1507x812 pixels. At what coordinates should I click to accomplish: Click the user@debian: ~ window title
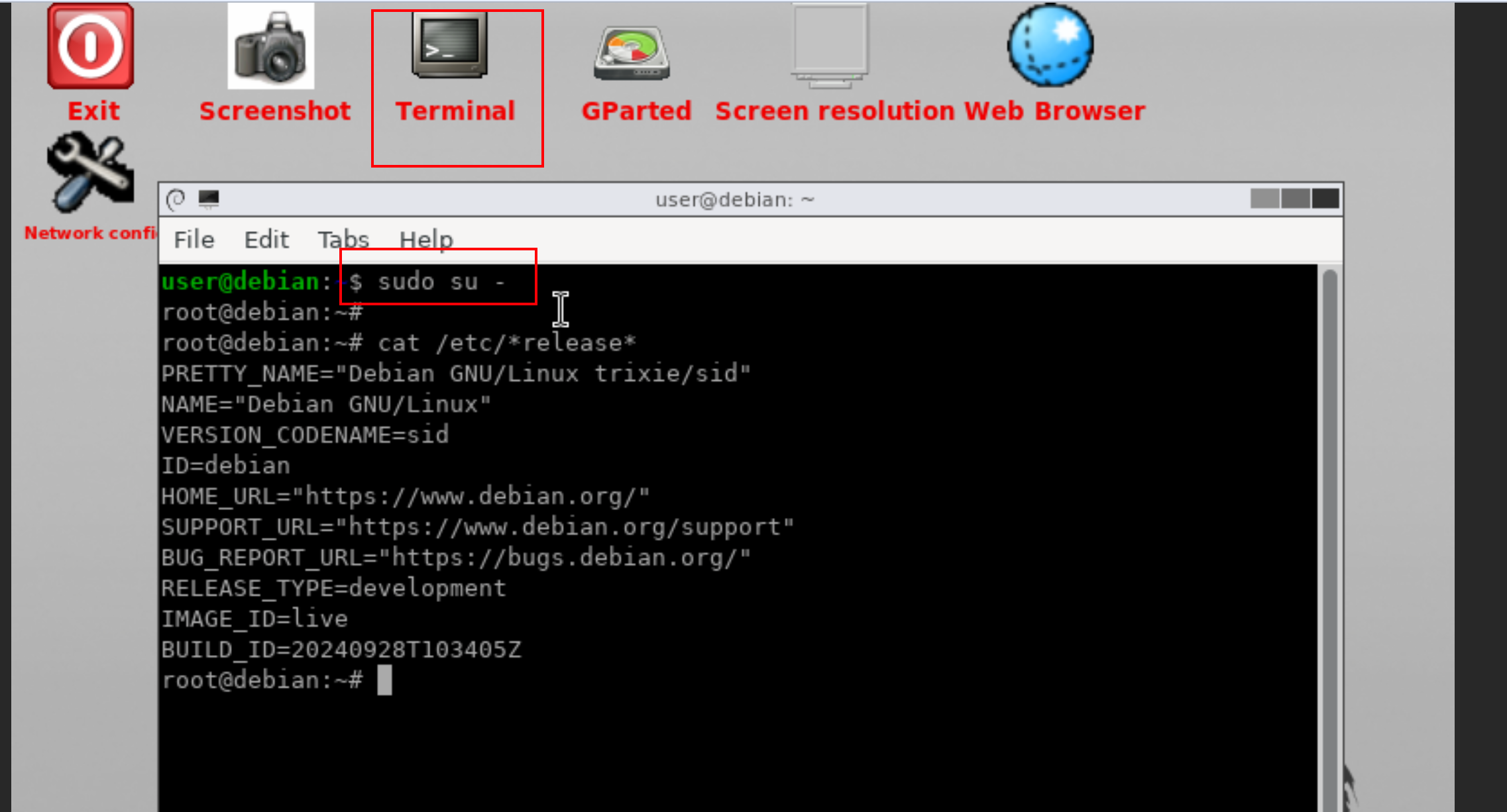point(735,199)
